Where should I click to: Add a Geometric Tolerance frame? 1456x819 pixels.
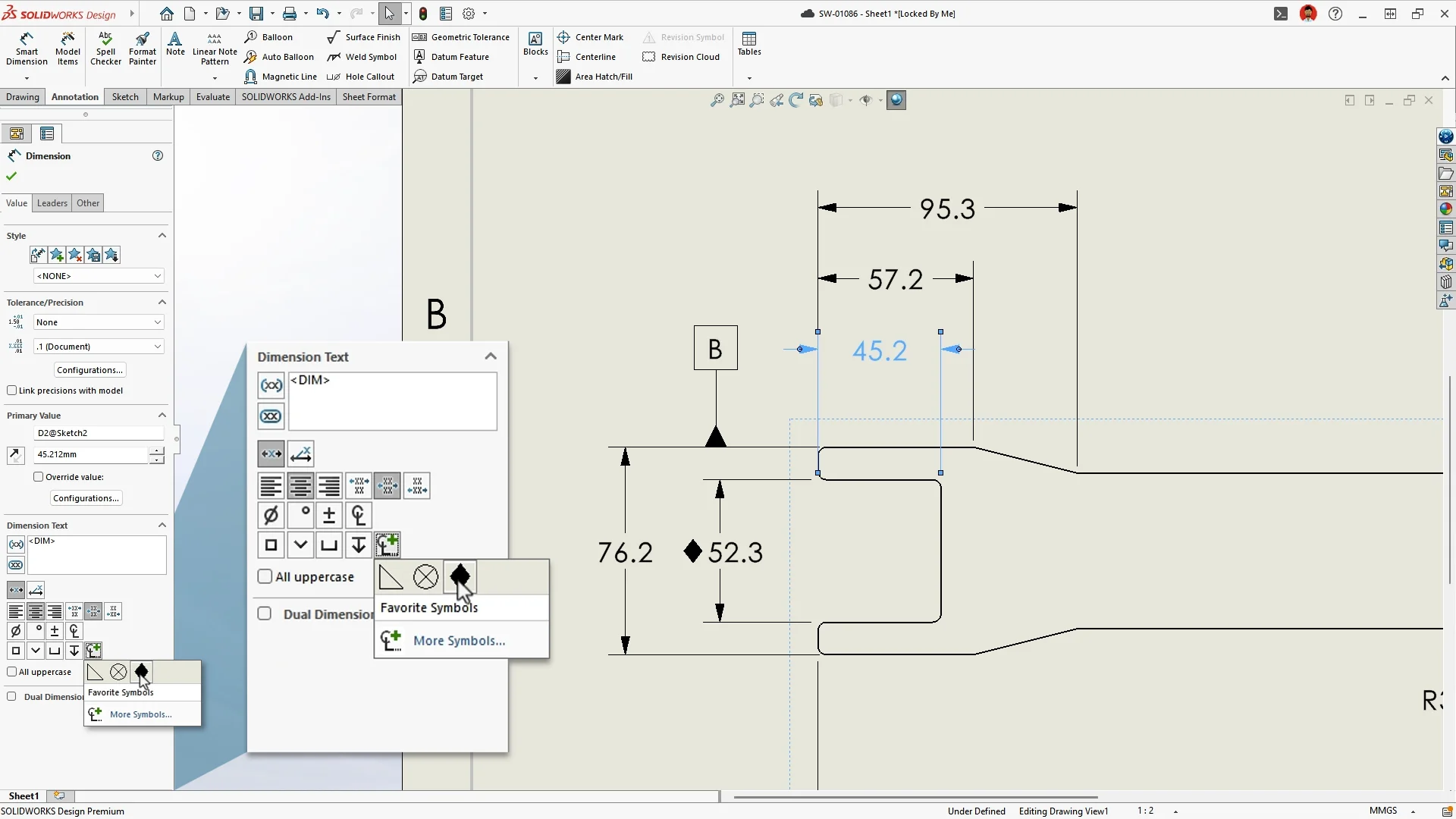(x=460, y=37)
